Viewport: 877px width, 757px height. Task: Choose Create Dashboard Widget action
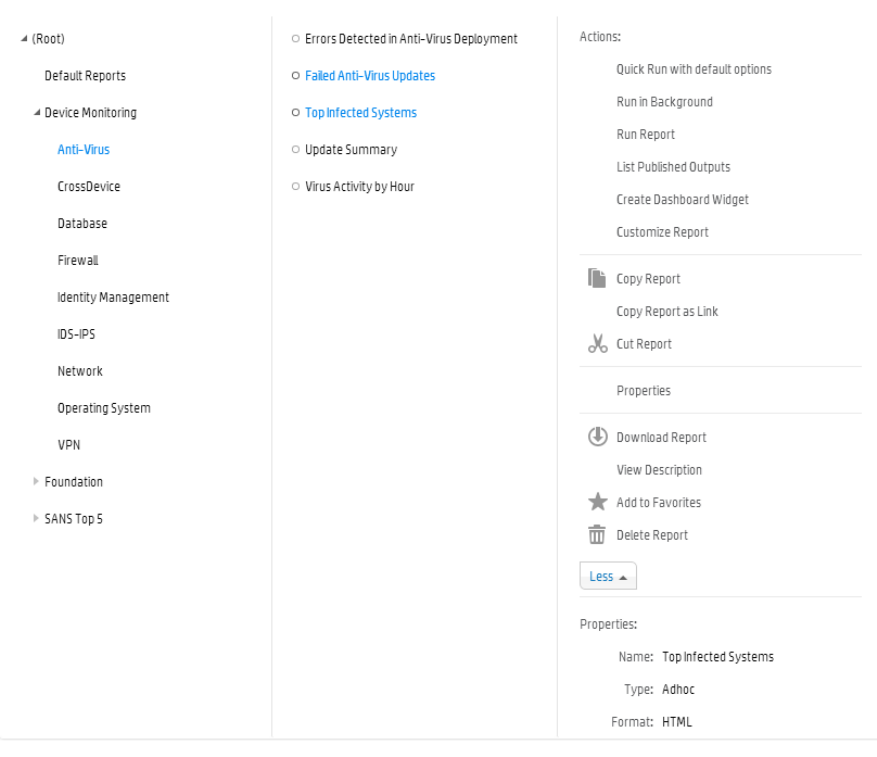[x=682, y=200]
